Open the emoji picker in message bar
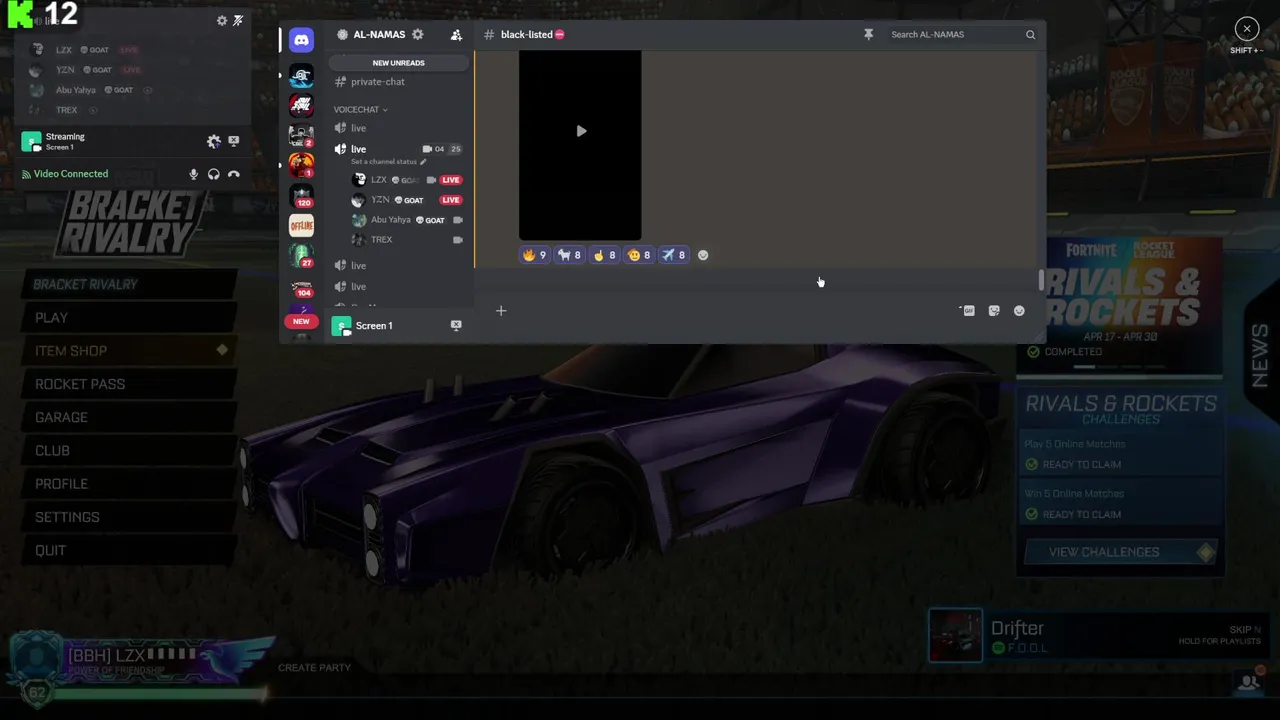The height and width of the screenshot is (720, 1280). pyautogui.click(x=1019, y=311)
